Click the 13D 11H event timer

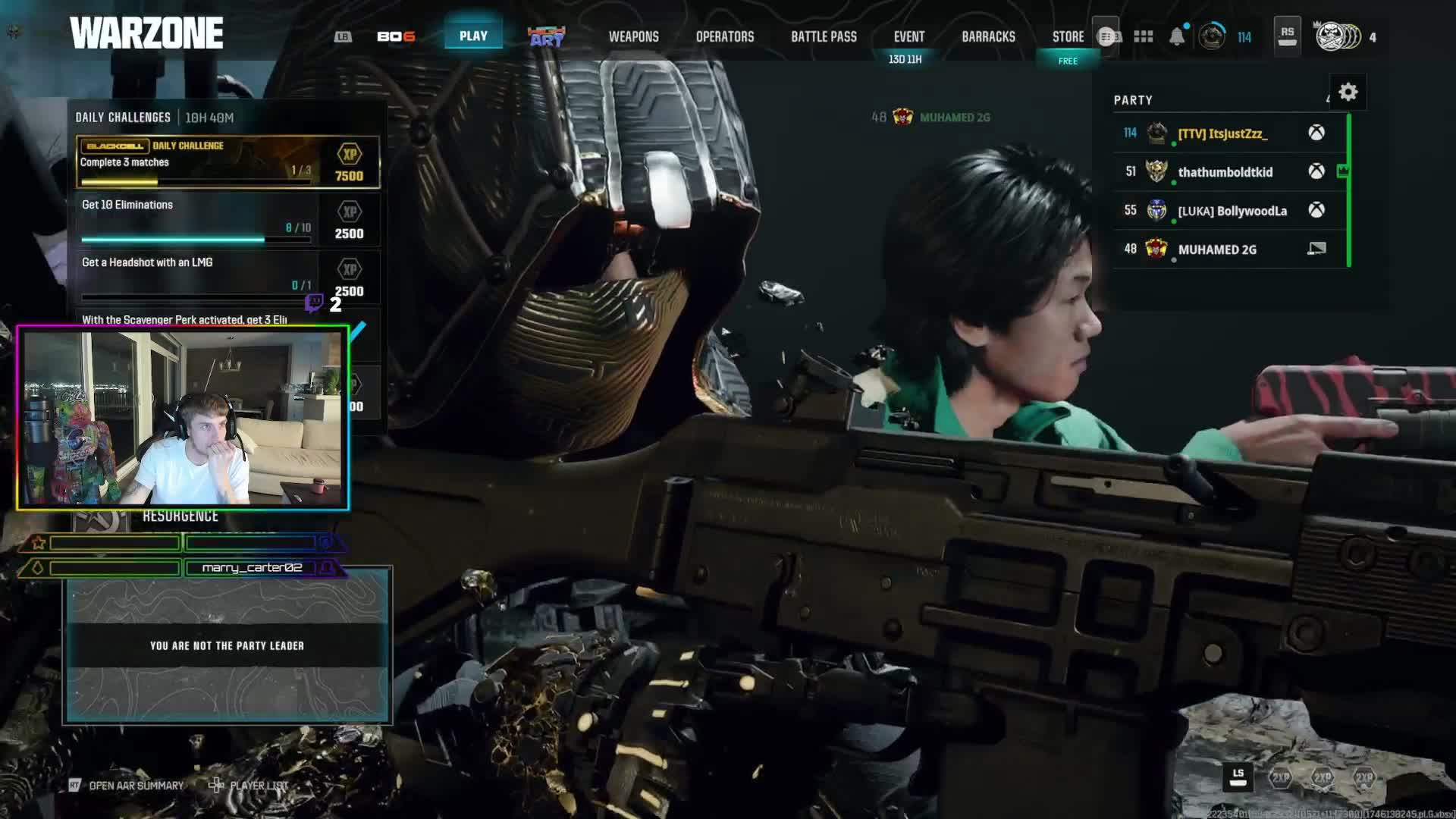pos(905,59)
